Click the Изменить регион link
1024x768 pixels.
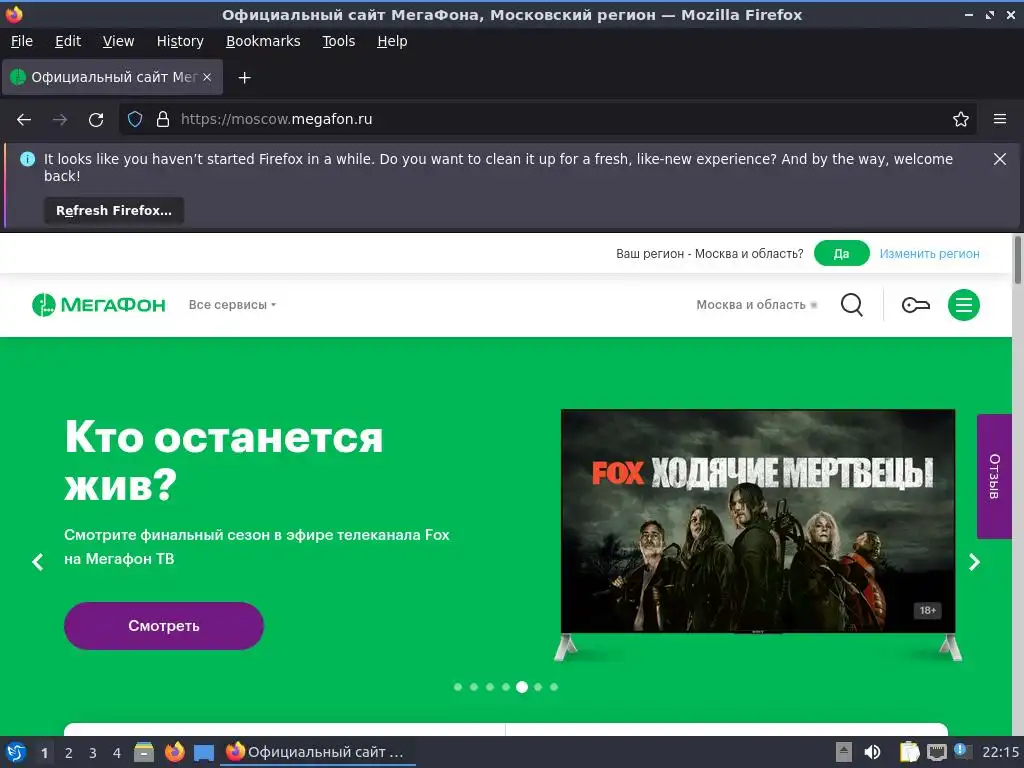click(x=929, y=253)
